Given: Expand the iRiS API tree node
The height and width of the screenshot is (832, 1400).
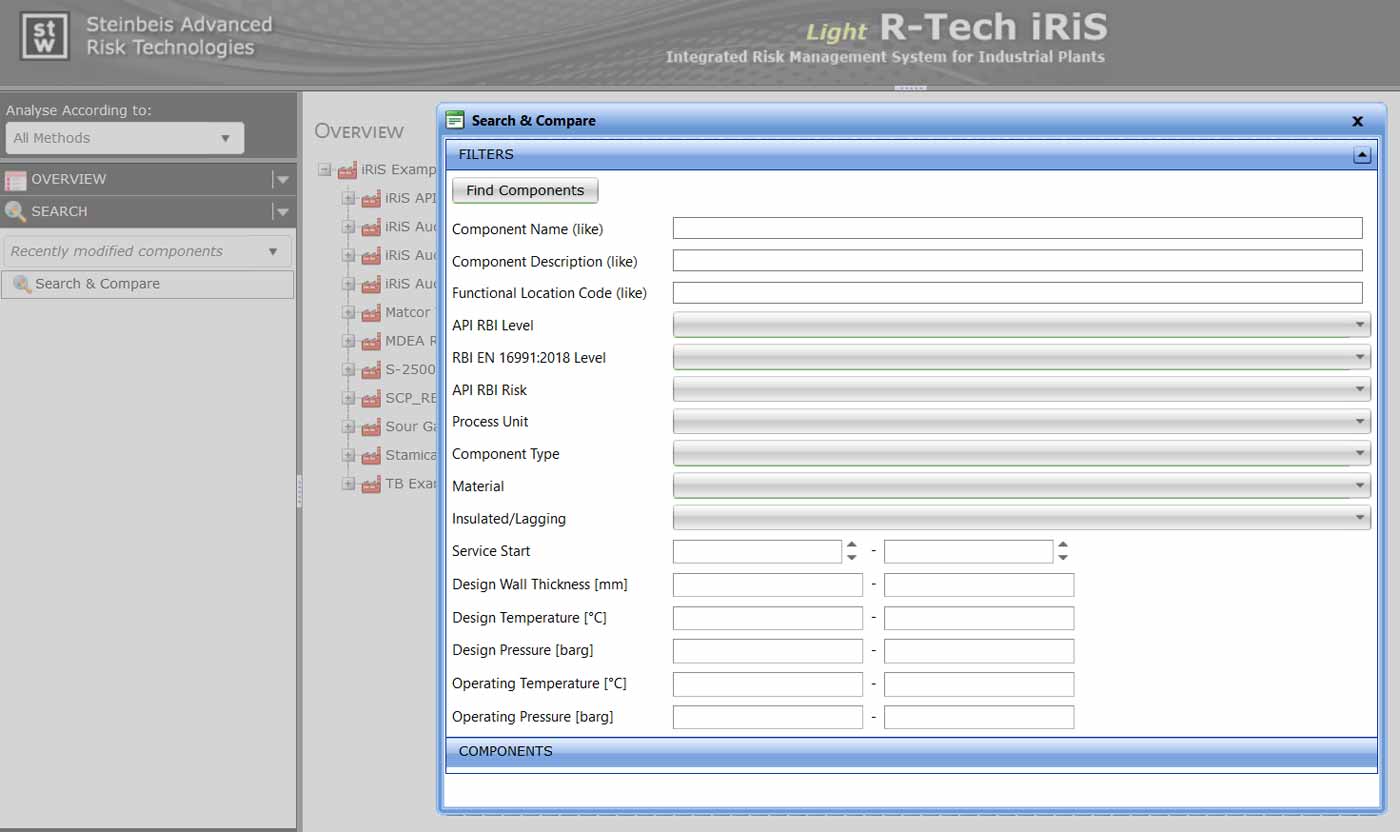Looking at the screenshot, I should click(348, 198).
